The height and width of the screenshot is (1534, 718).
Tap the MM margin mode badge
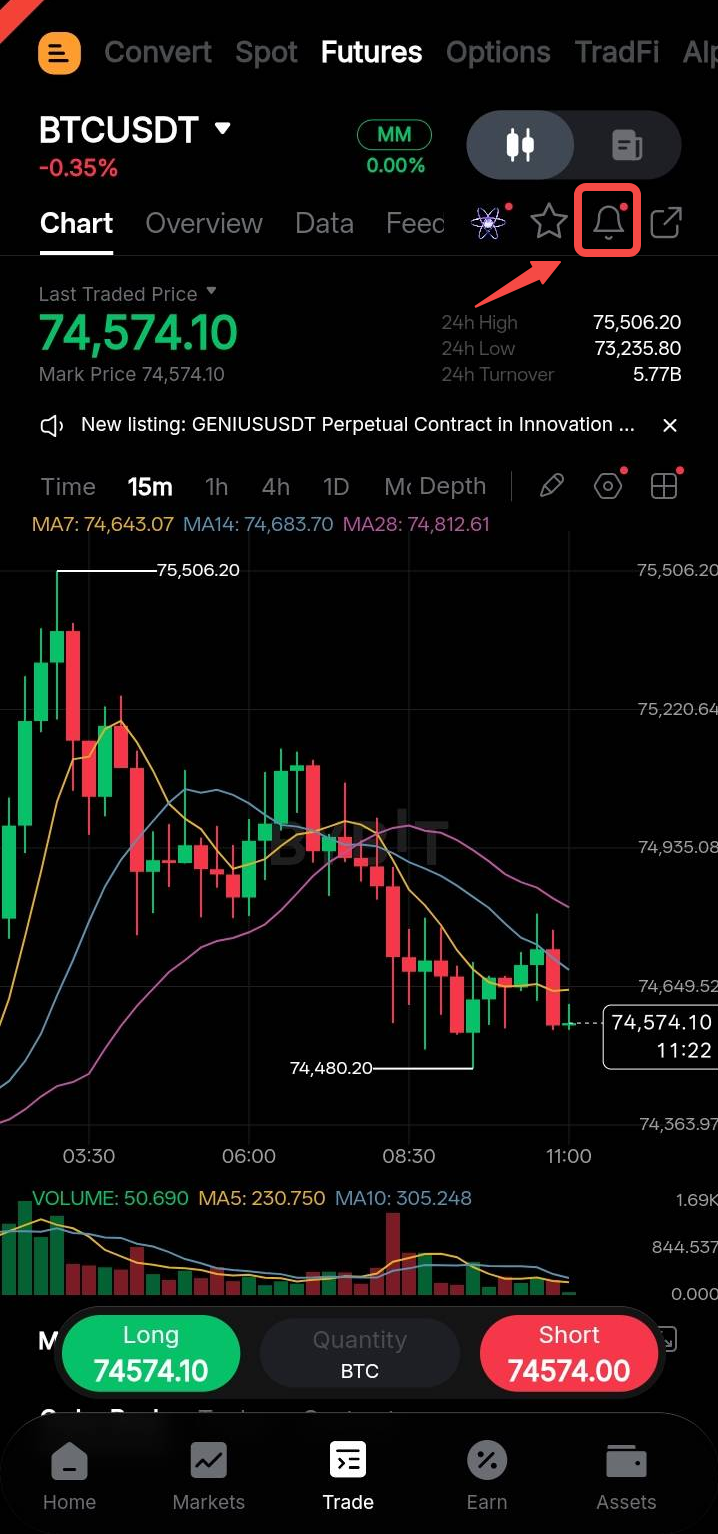(395, 134)
